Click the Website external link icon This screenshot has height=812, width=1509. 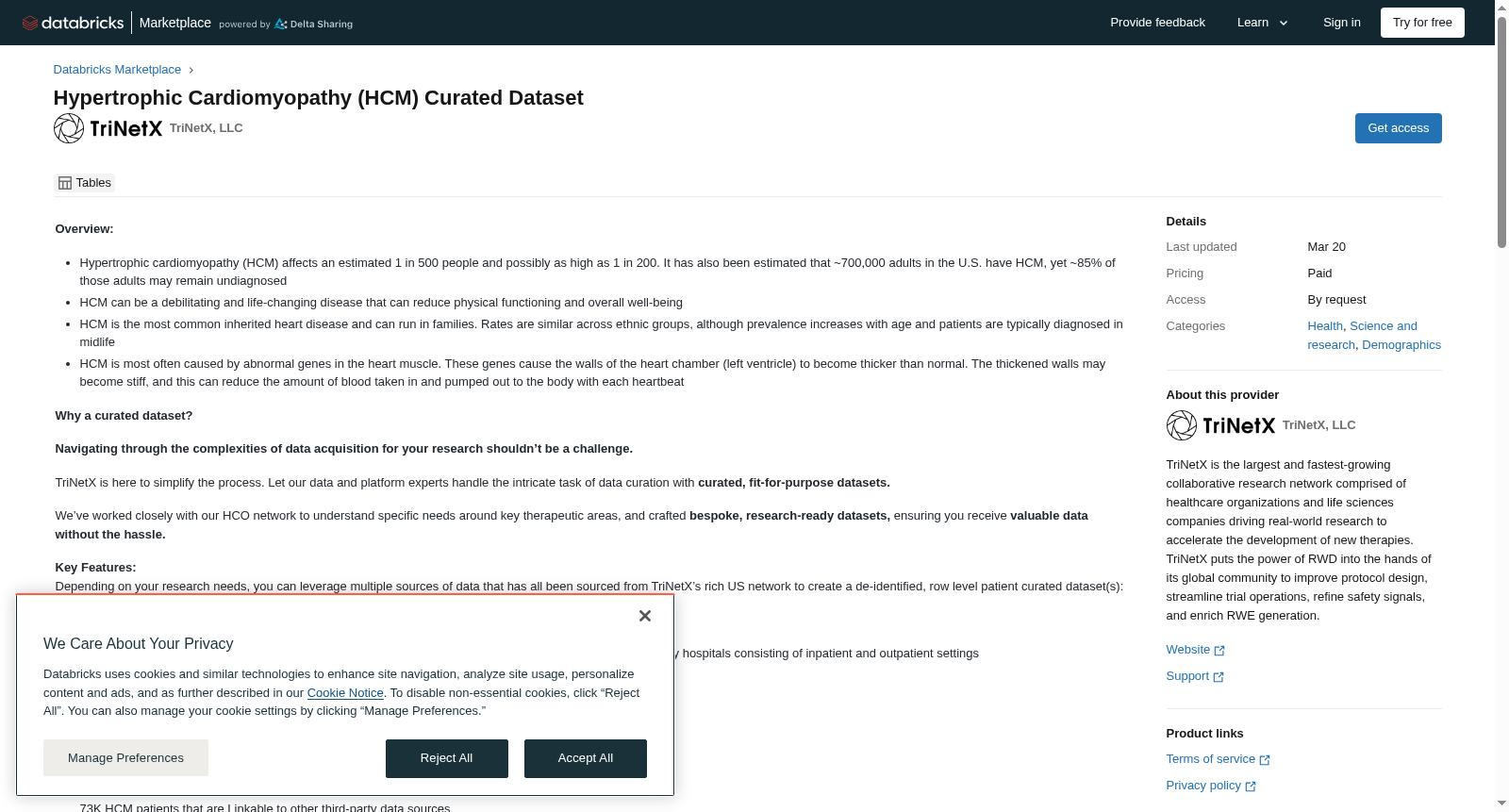click(1219, 651)
